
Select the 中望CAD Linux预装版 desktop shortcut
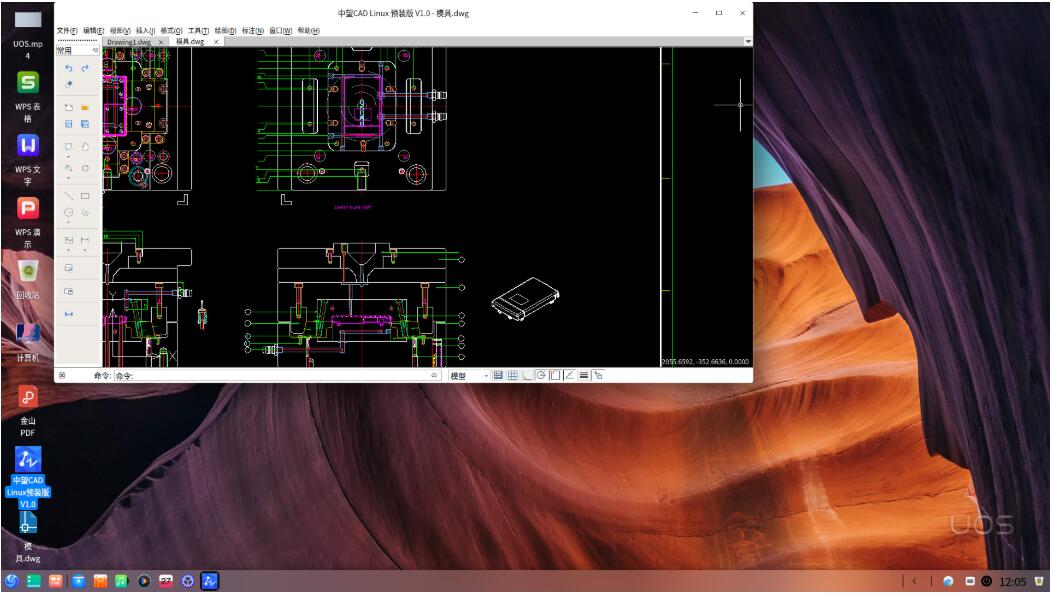28,478
